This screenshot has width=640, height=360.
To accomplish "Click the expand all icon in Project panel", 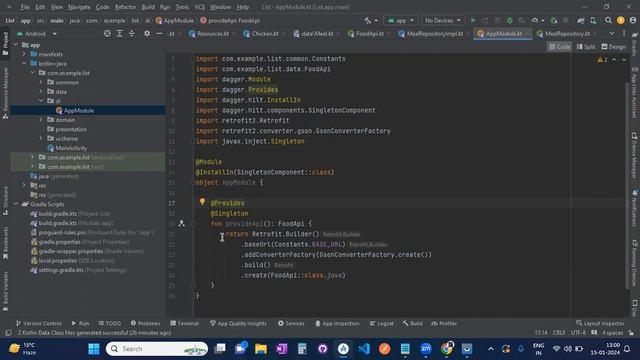I will tap(119, 34).
